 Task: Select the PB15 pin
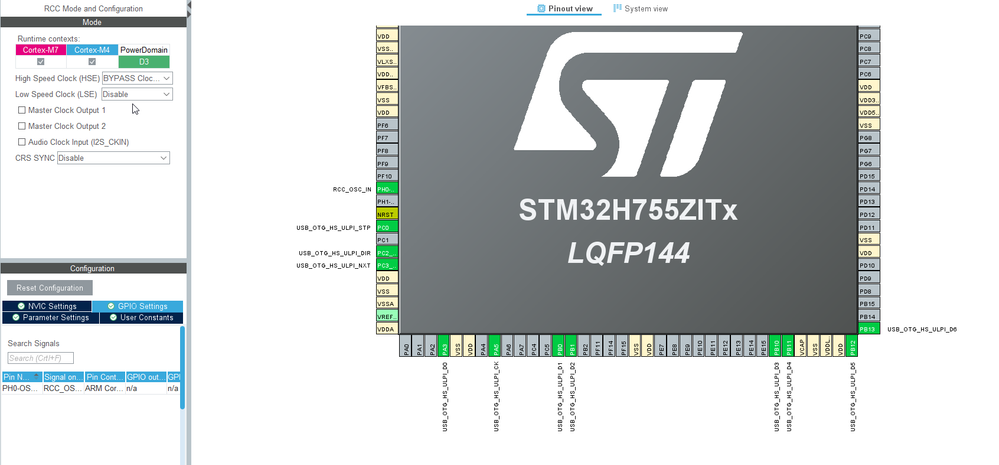(869, 304)
